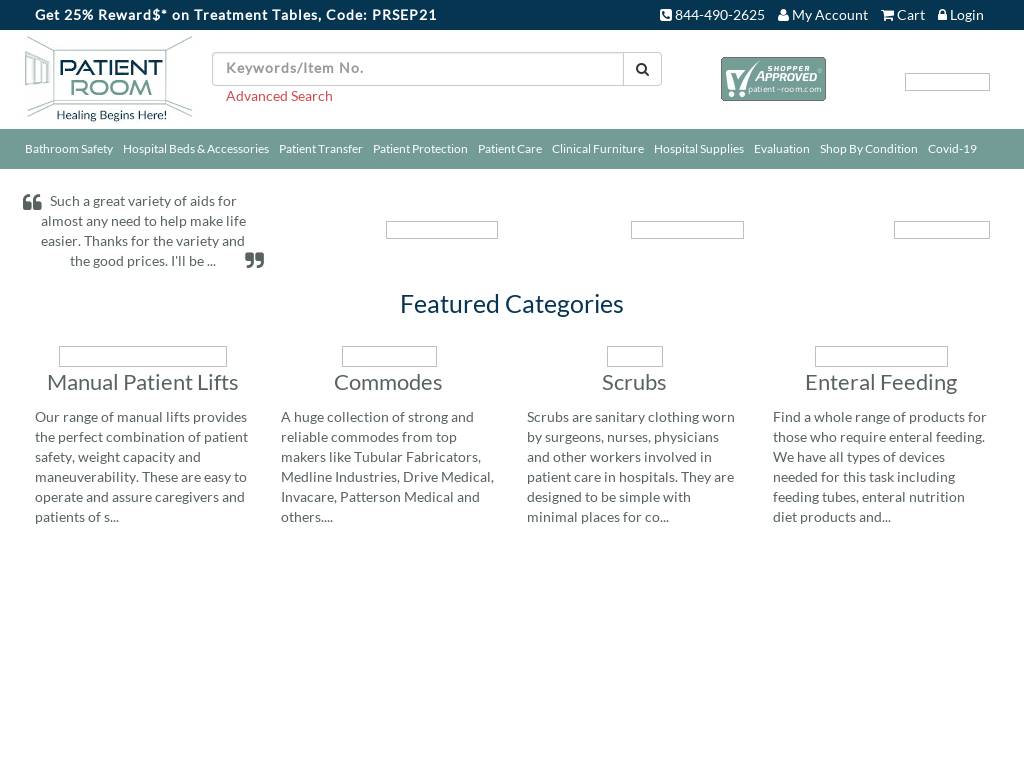Open the Advanced Search link
This screenshot has width=1024, height=768.
tap(279, 96)
